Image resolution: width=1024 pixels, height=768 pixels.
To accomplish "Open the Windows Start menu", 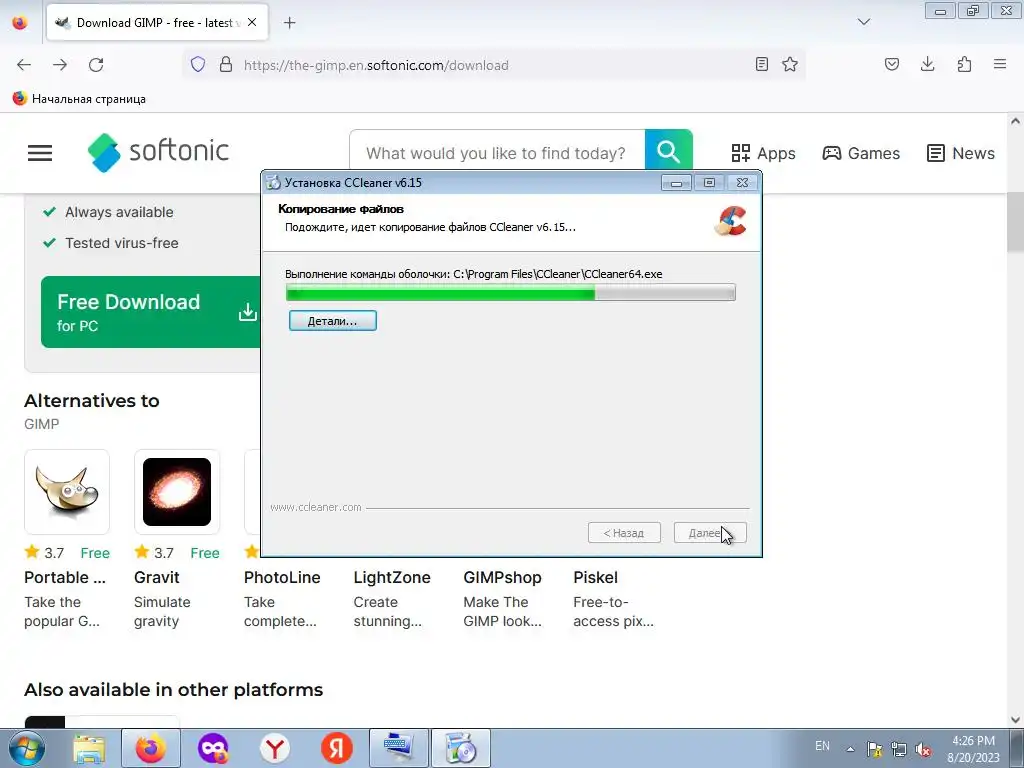I will pyautogui.click(x=26, y=748).
